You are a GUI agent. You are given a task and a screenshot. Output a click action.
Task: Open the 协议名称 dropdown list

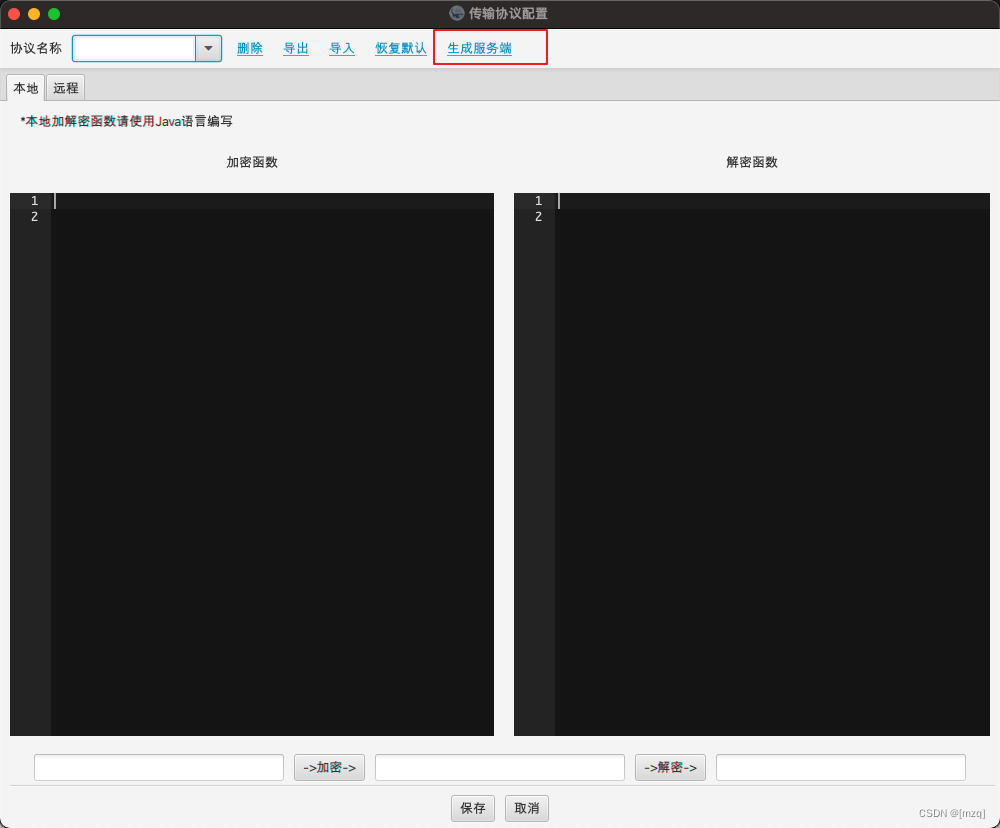[x=208, y=47]
